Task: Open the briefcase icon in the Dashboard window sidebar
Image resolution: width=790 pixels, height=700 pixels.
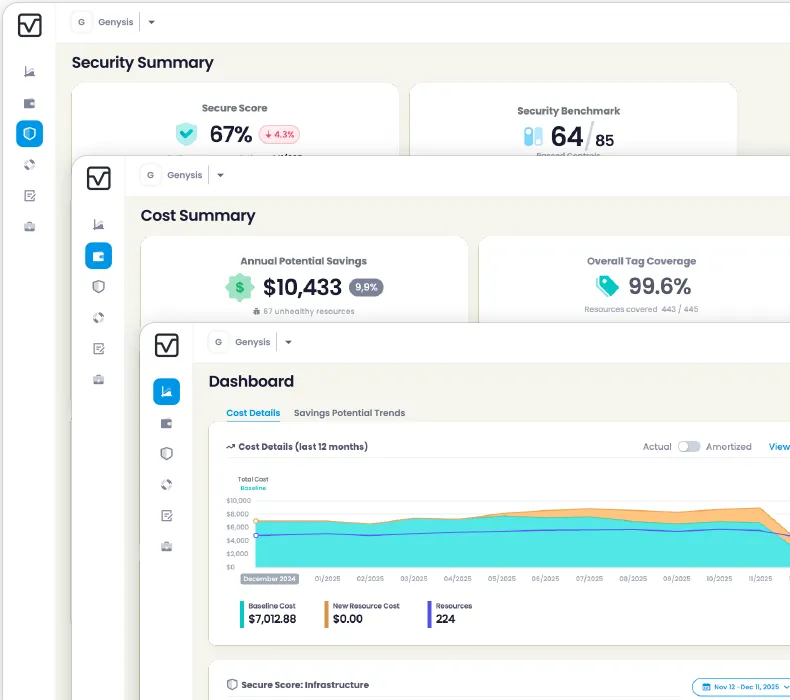Action: point(166,546)
